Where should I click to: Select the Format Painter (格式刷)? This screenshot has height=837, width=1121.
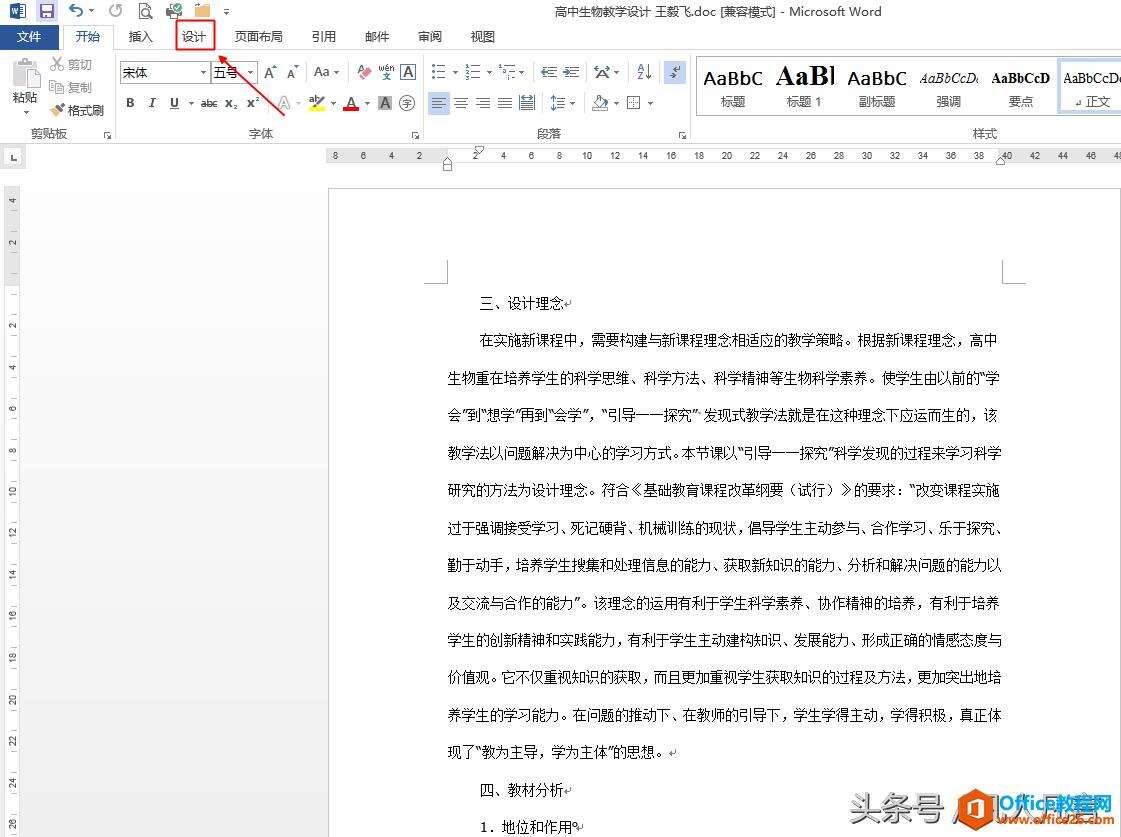coord(76,110)
